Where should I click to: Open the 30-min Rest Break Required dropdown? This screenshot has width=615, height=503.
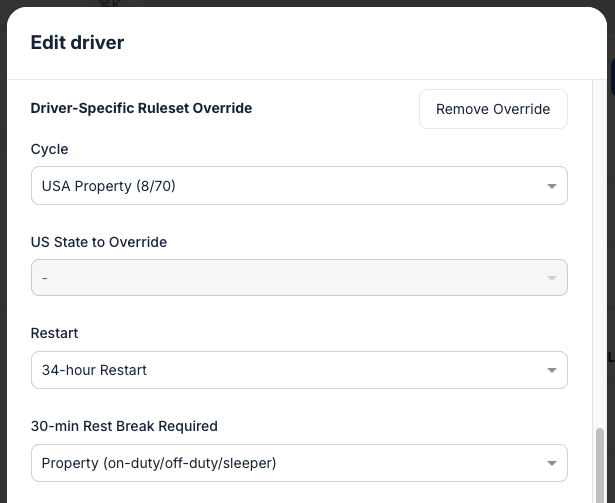click(x=299, y=463)
